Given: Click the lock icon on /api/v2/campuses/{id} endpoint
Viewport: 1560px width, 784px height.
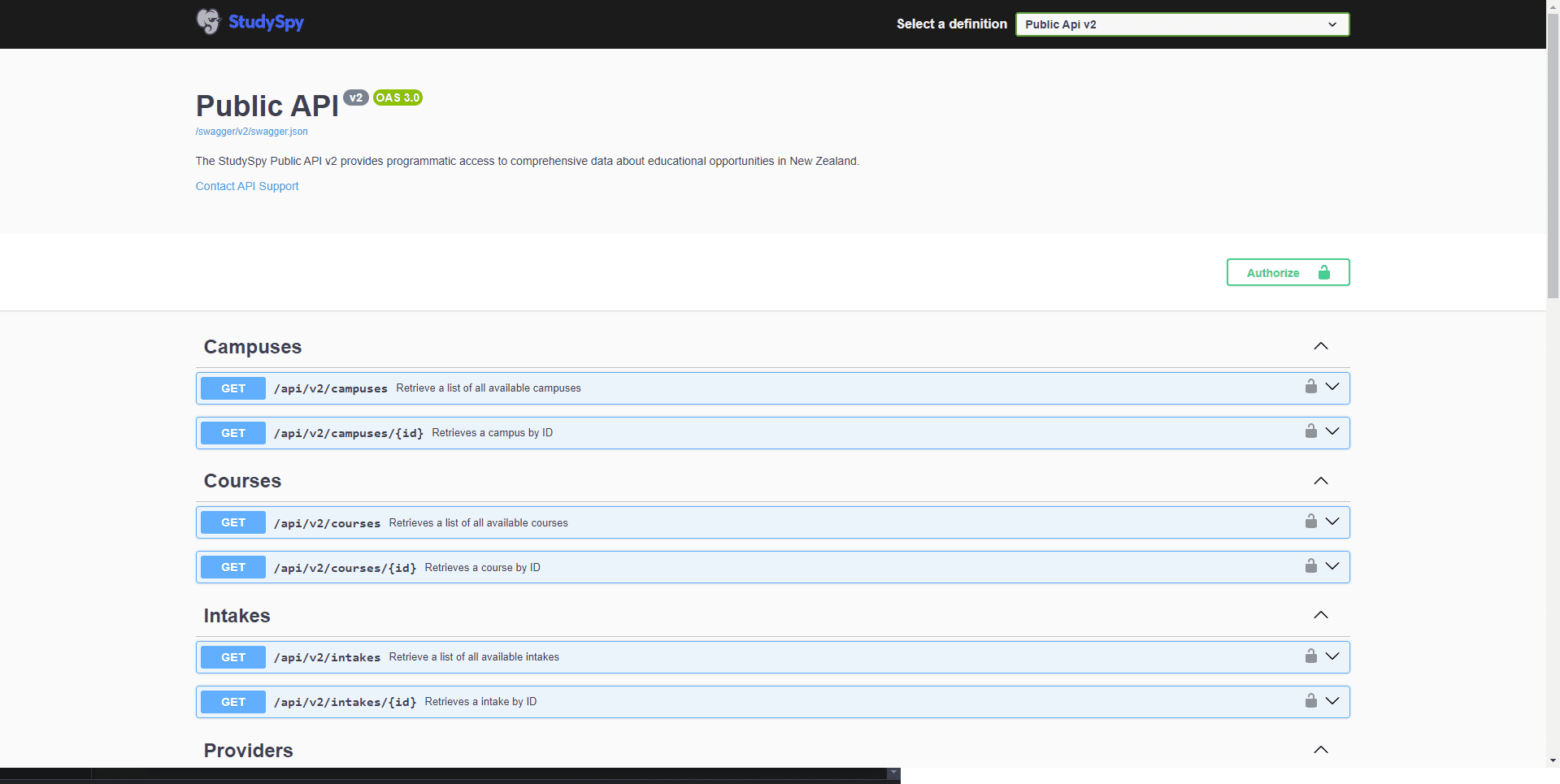Looking at the screenshot, I should tap(1310, 432).
